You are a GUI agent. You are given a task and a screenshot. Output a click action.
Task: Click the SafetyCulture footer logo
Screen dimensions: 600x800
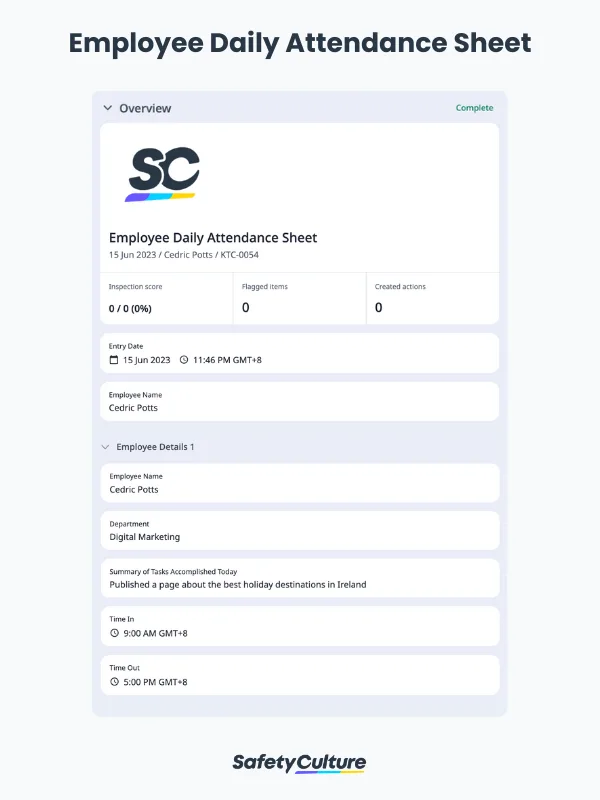[x=299, y=762]
